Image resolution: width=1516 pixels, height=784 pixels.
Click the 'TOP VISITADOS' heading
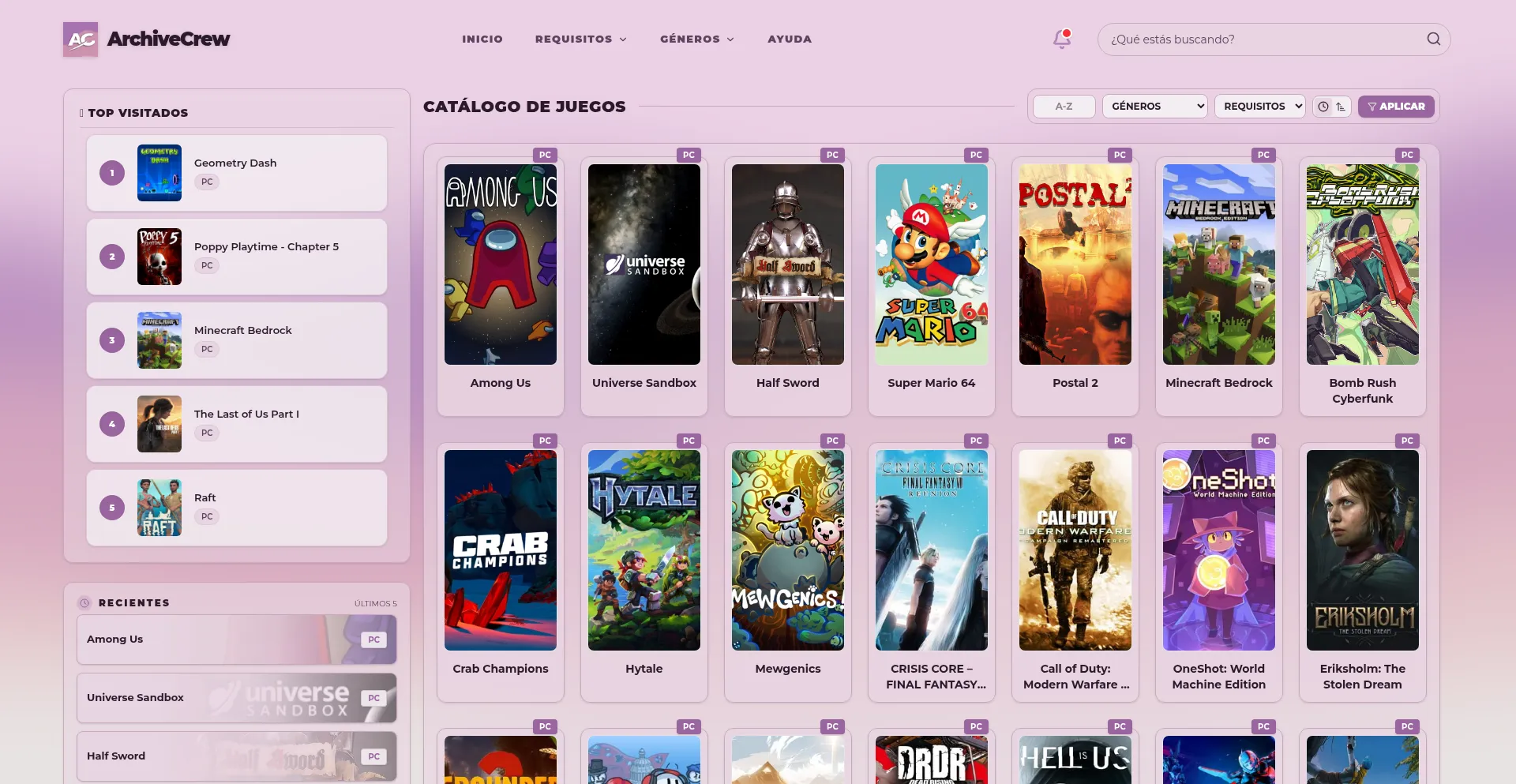pos(138,113)
